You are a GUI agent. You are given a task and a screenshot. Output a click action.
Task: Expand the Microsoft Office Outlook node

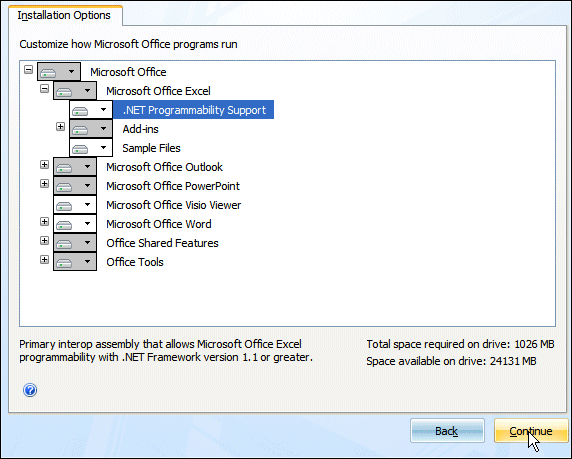coord(45,165)
